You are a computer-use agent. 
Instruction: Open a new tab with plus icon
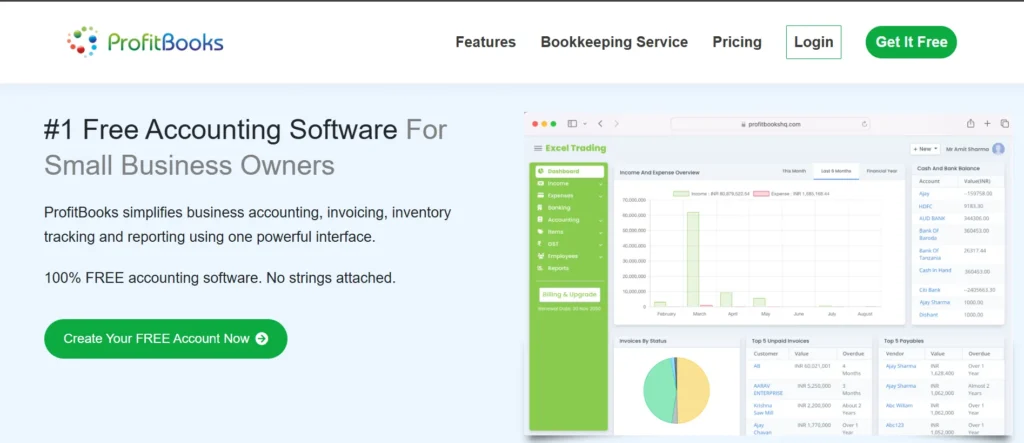point(987,123)
